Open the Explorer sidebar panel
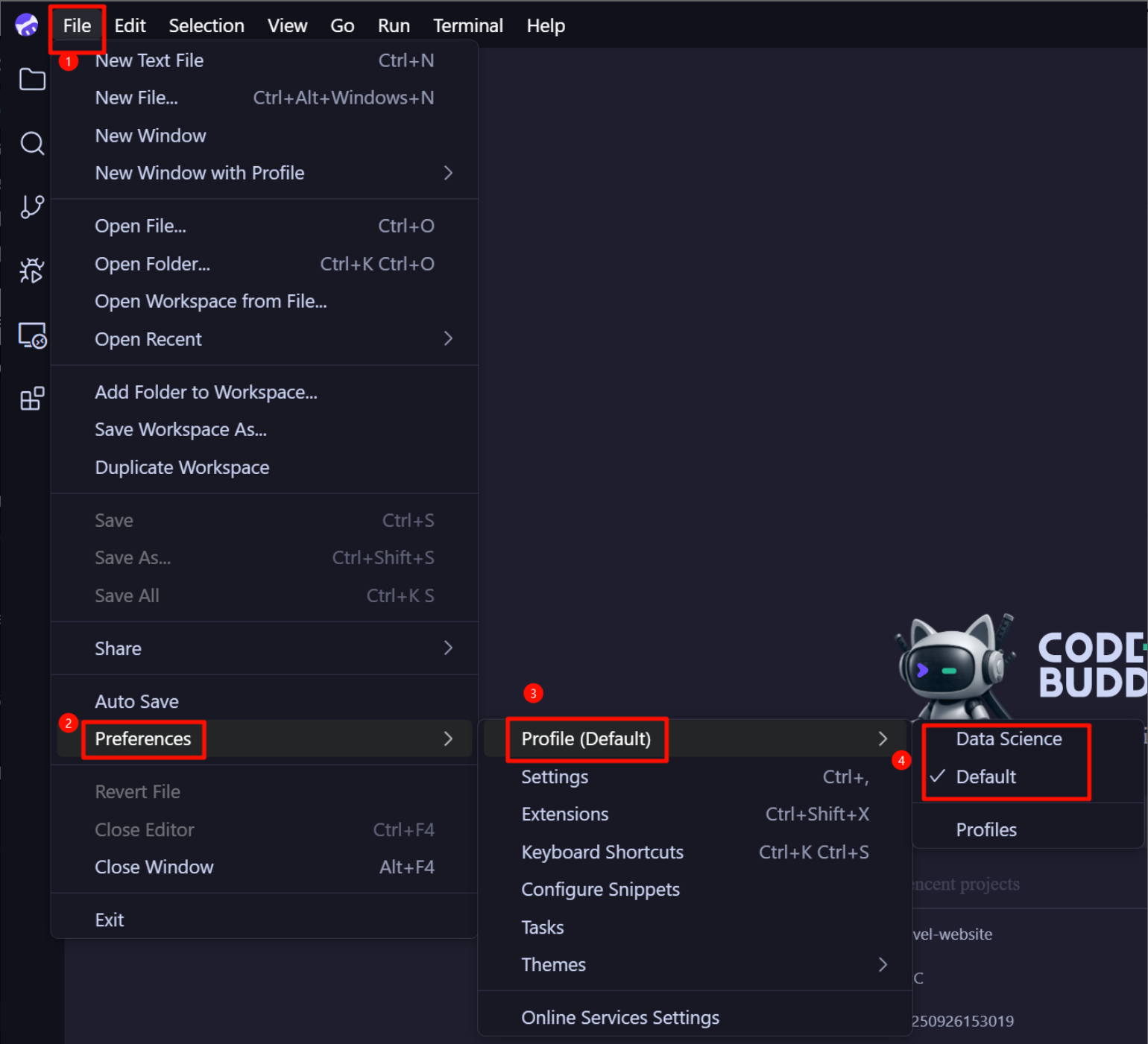The width and height of the screenshot is (1148, 1044). point(32,80)
